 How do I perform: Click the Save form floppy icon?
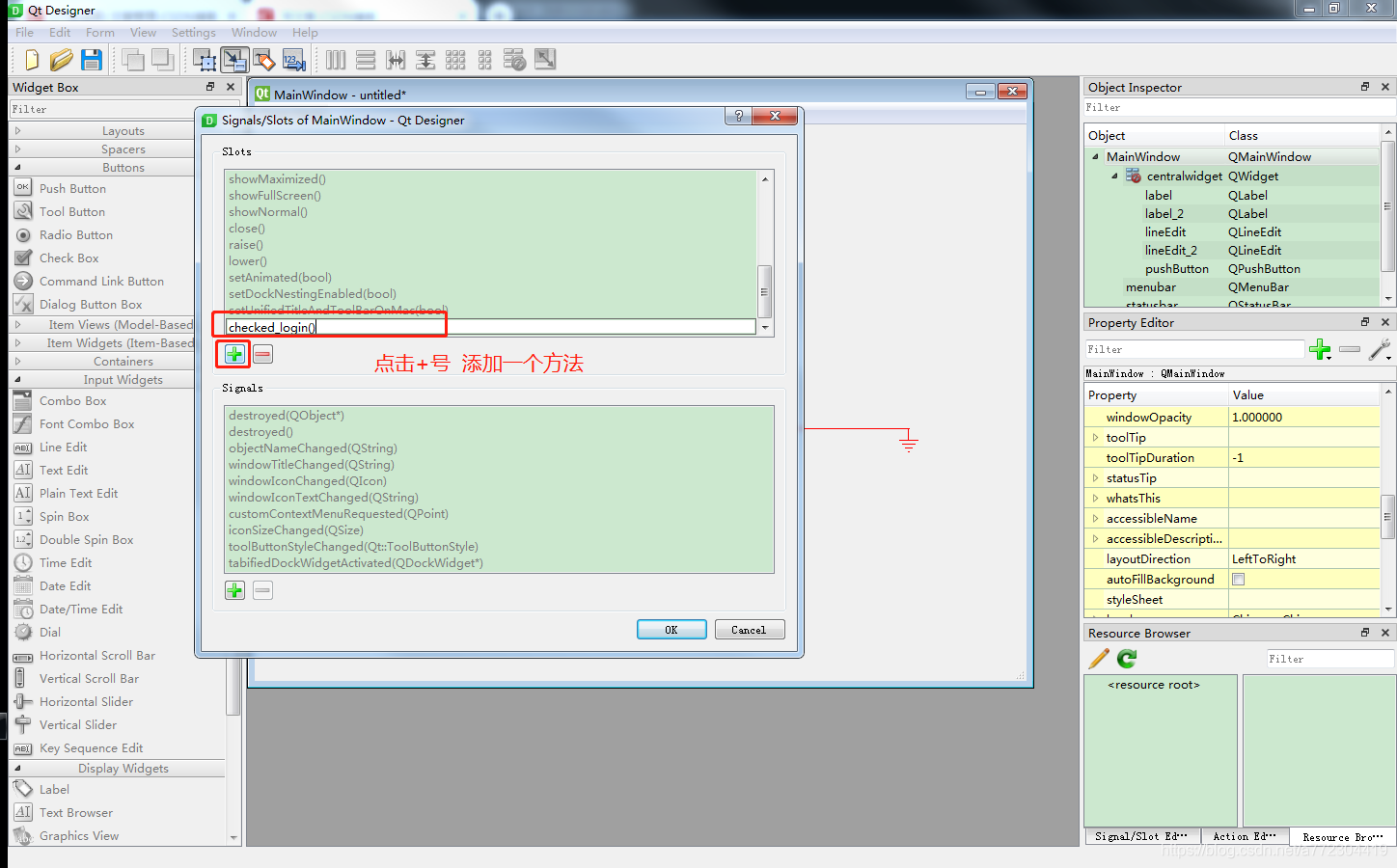tap(92, 60)
